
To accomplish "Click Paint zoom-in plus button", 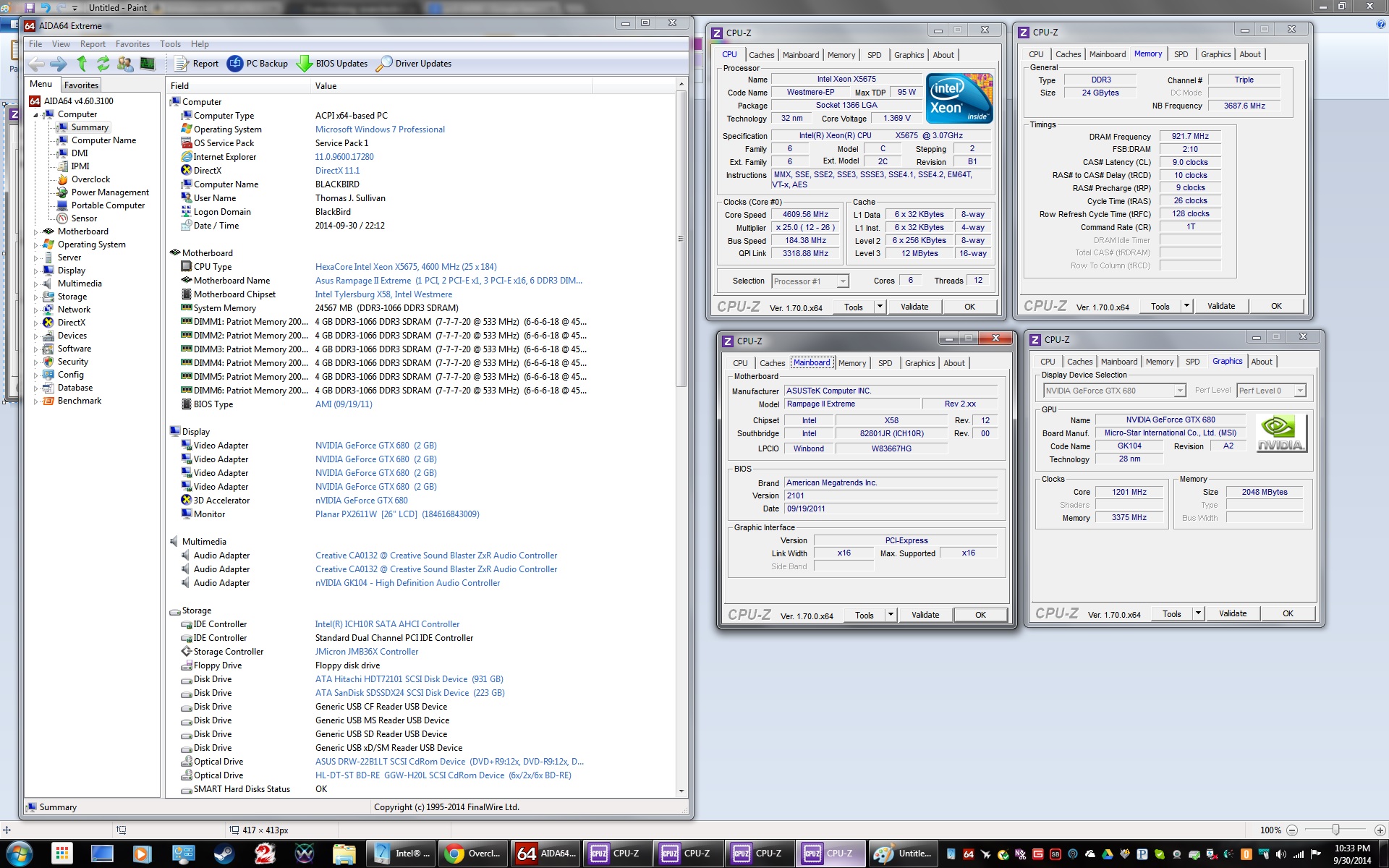I will (x=1380, y=830).
